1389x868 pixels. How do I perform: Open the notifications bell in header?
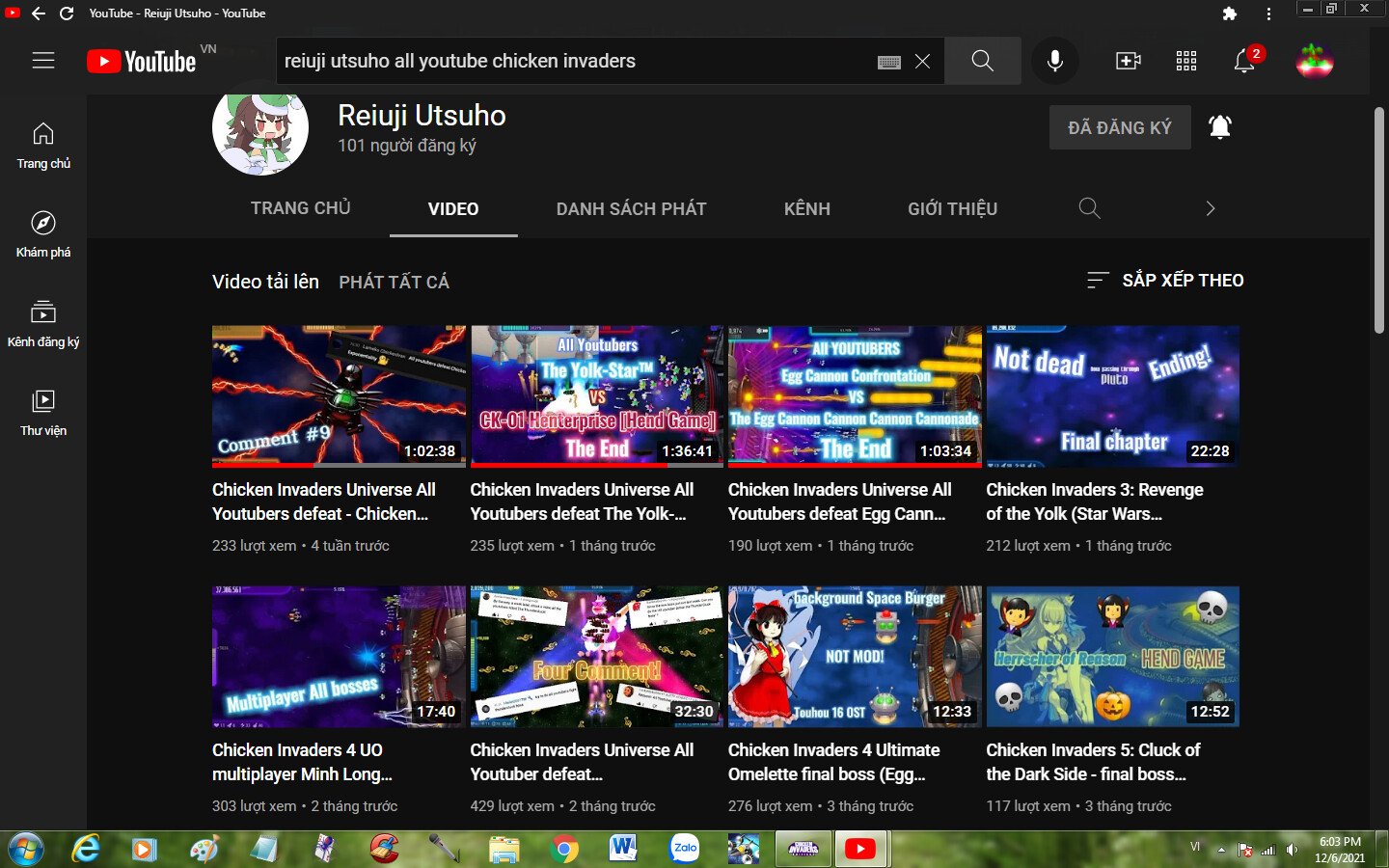(x=1244, y=62)
